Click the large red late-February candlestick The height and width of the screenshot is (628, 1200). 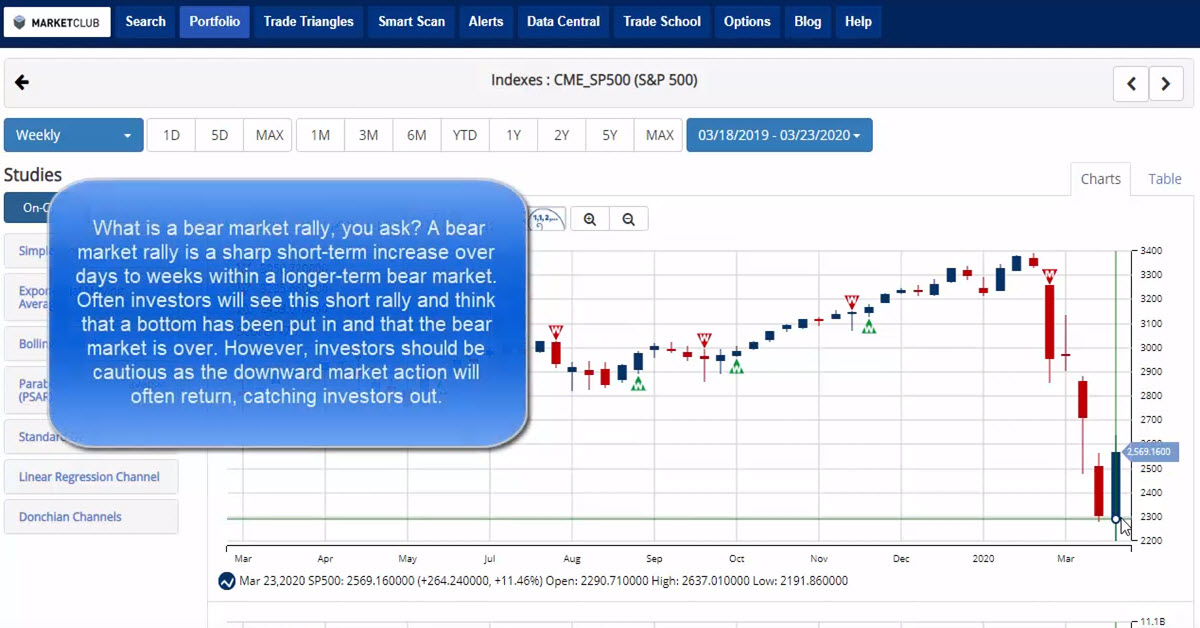[x=1049, y=322]
